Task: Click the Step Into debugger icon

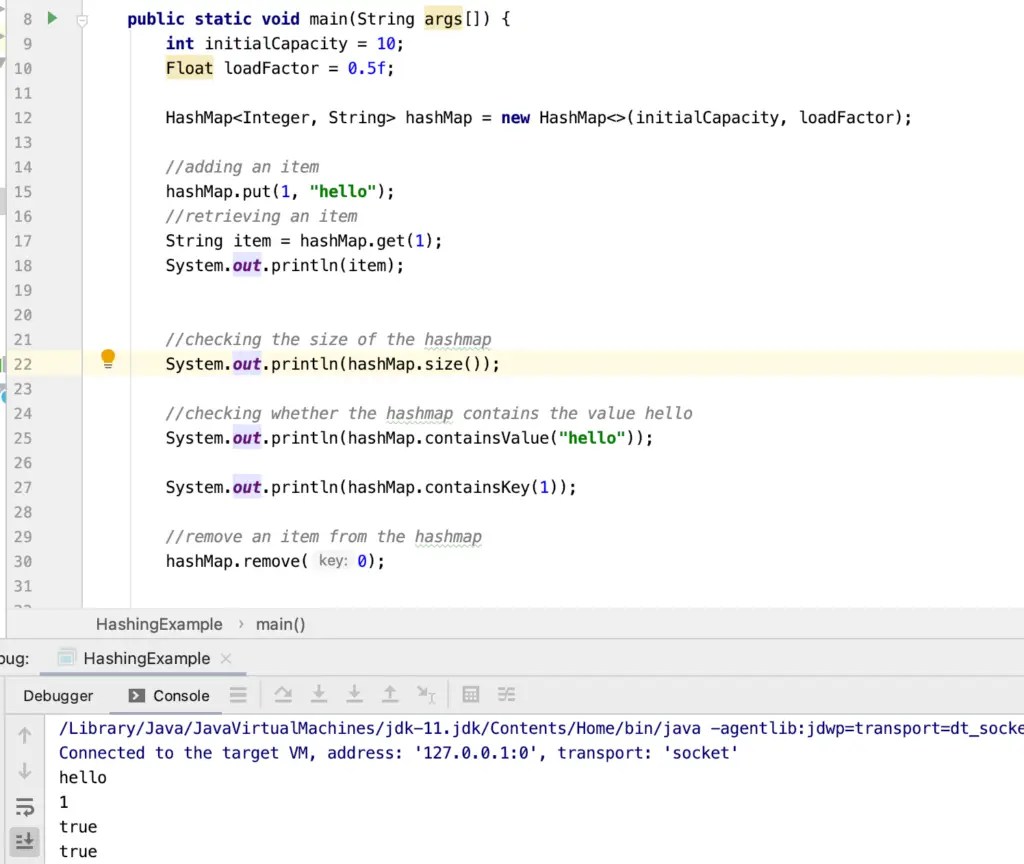Action: (319, 694)
